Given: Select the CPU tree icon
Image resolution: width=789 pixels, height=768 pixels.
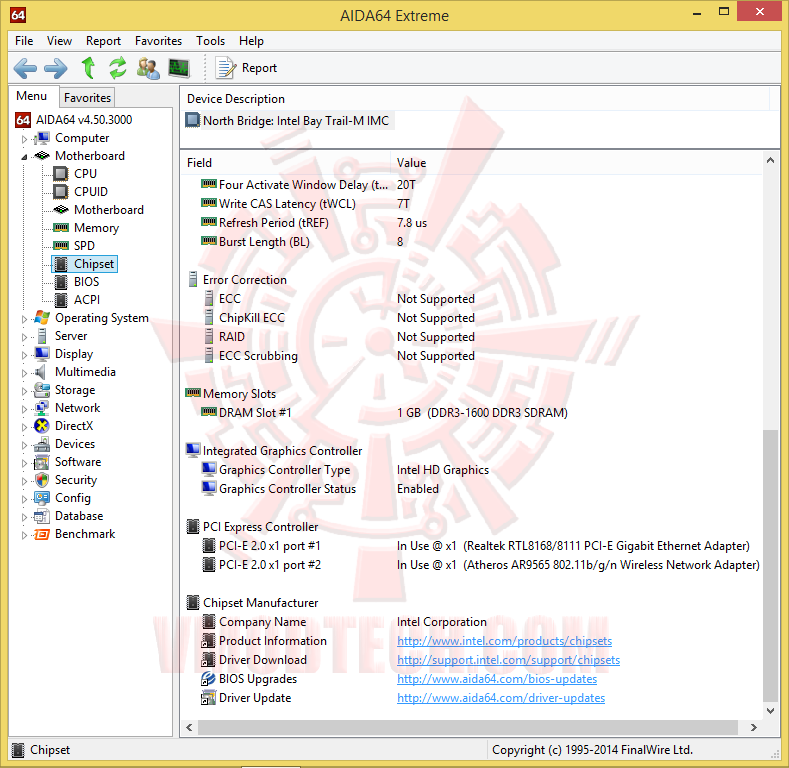Looking at the screenshot, I should (61, 174).
